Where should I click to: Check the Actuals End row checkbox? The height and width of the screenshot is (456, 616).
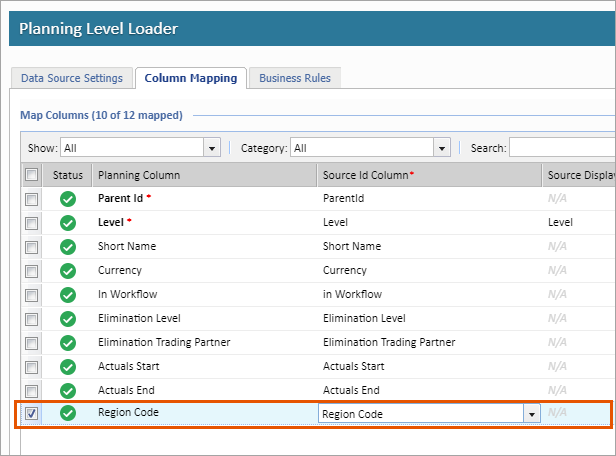tap(31, 391)
